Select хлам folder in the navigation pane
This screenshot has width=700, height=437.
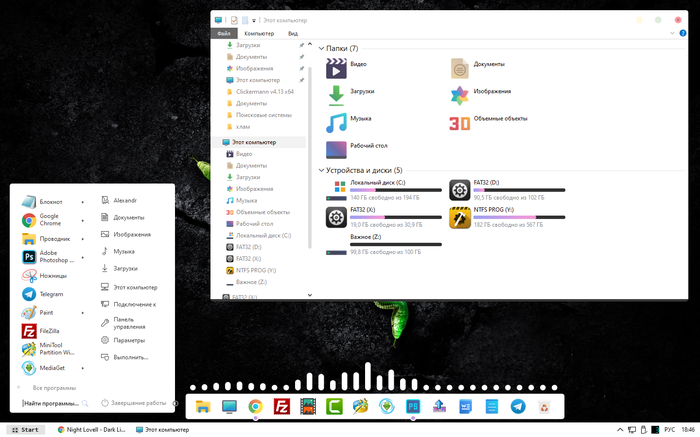[244, 126]
